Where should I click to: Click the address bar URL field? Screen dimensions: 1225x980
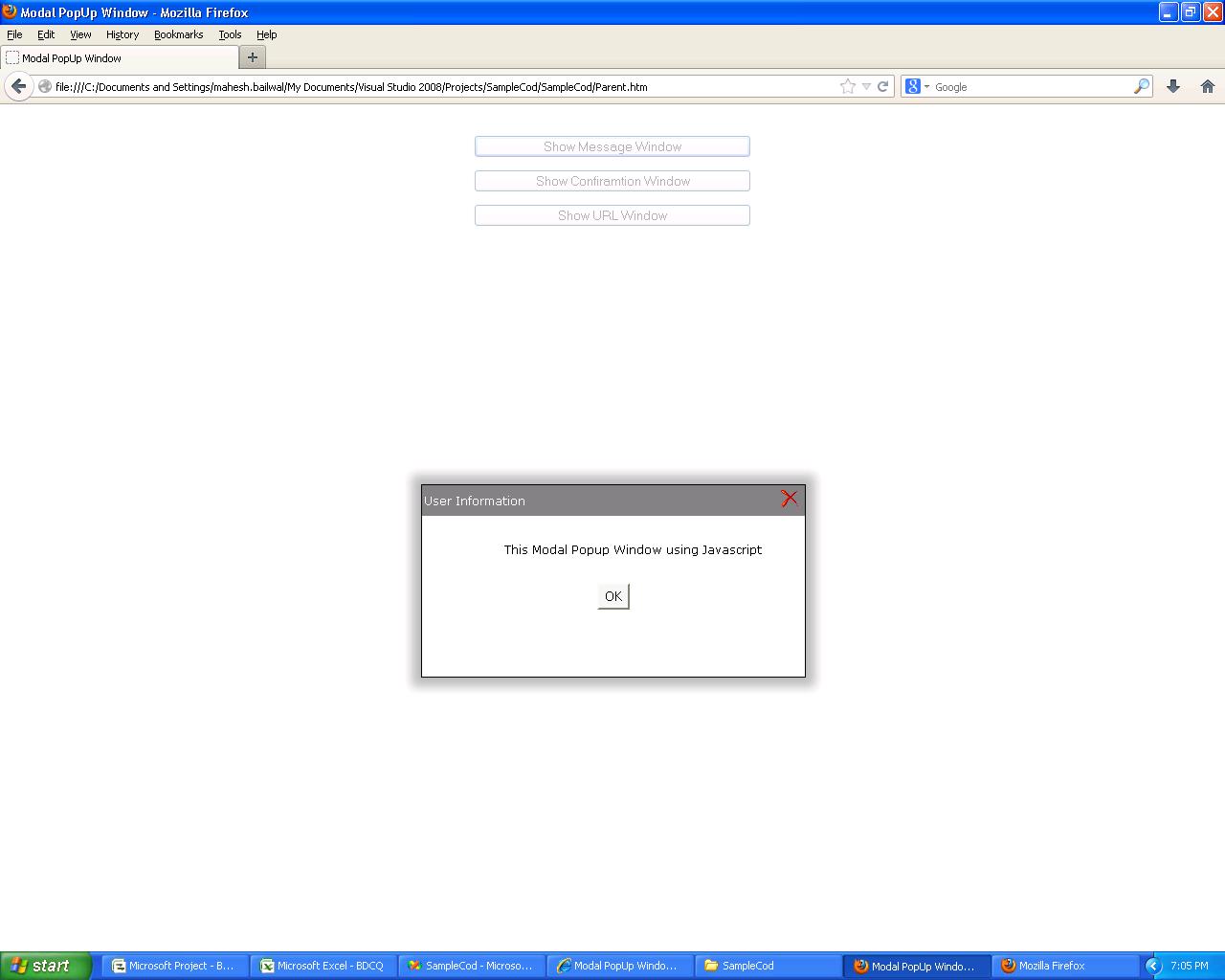(440, 86)
